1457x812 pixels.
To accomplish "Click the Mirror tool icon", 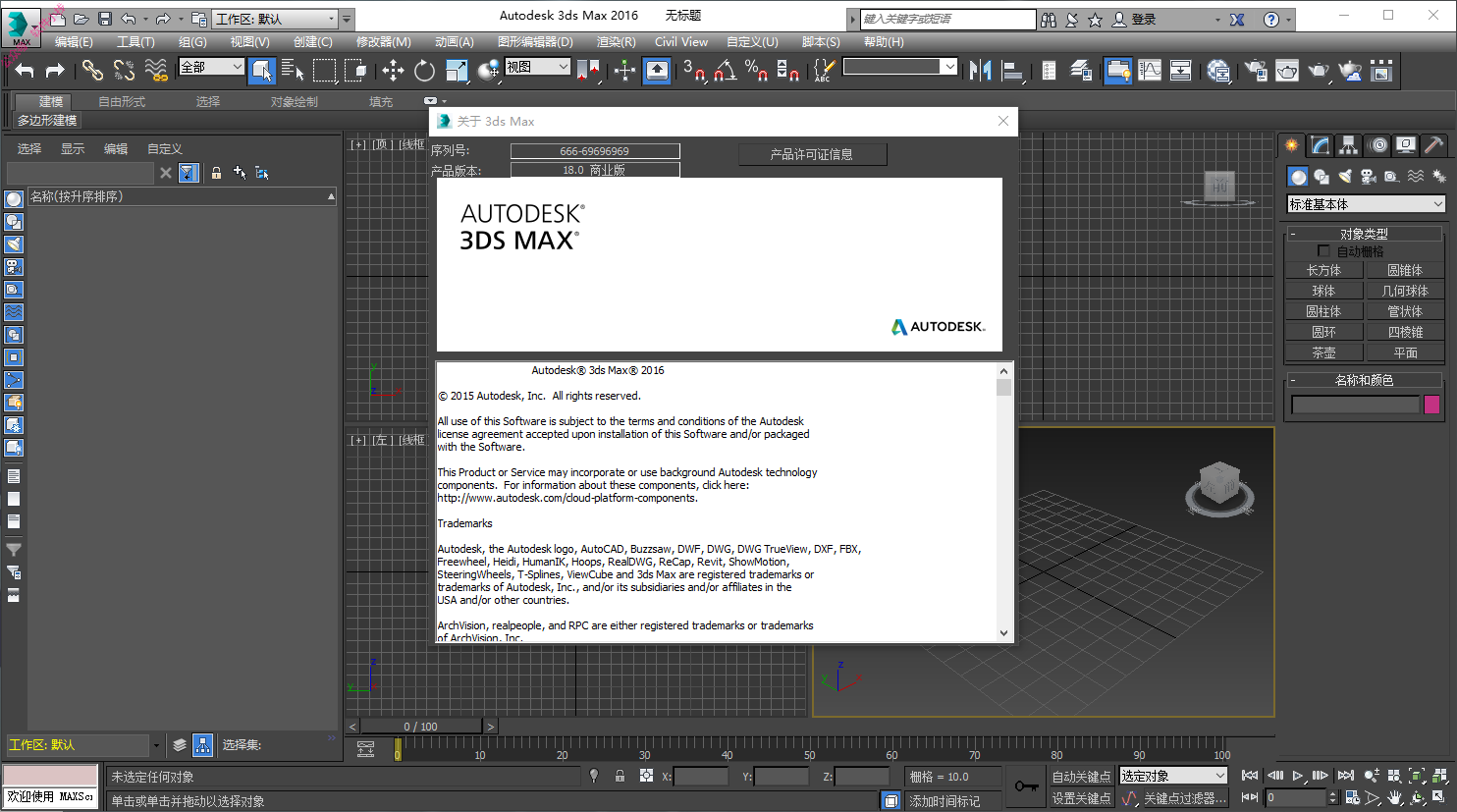I will coord(980,70).
